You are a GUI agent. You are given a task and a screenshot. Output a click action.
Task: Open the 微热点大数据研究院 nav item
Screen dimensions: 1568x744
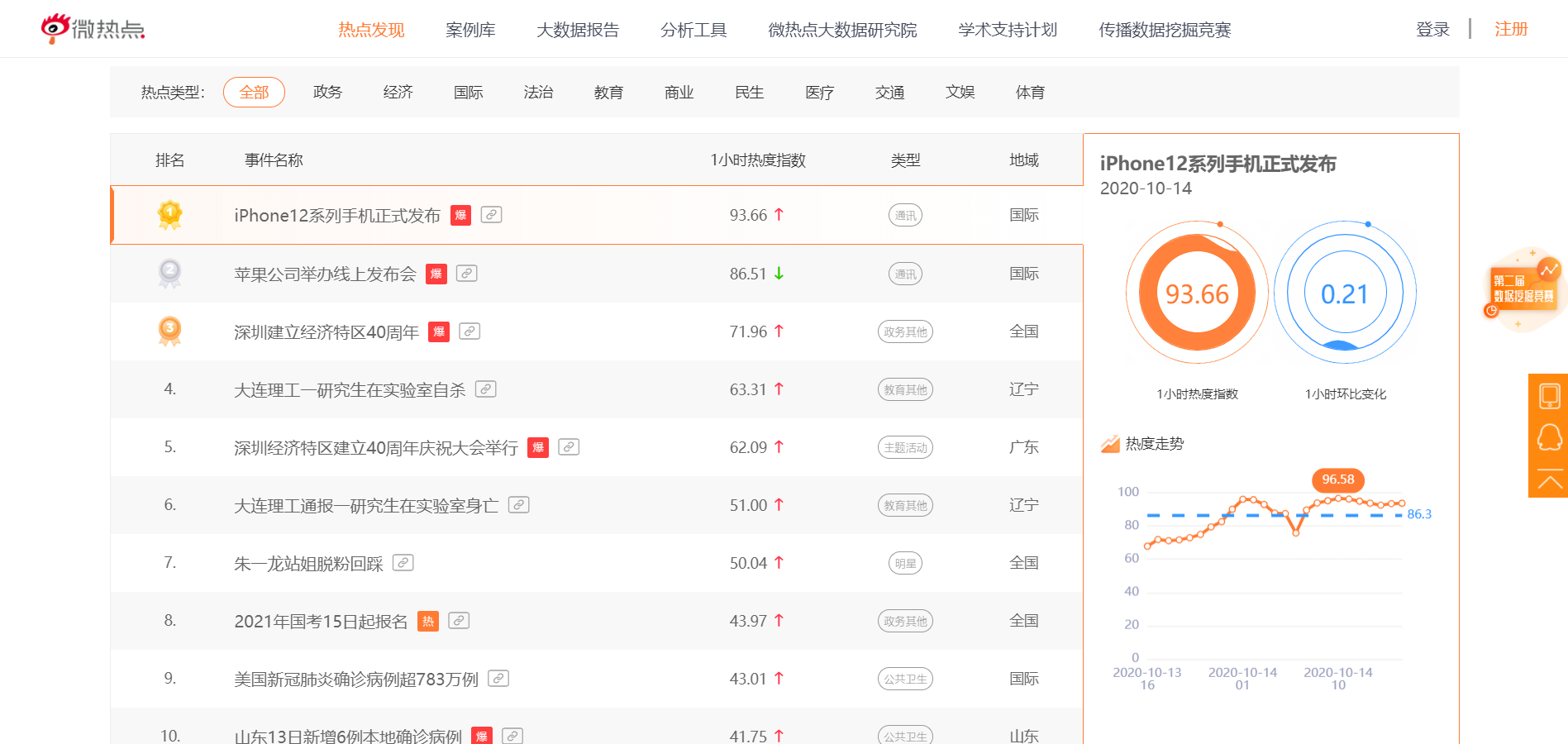point(842,30)
